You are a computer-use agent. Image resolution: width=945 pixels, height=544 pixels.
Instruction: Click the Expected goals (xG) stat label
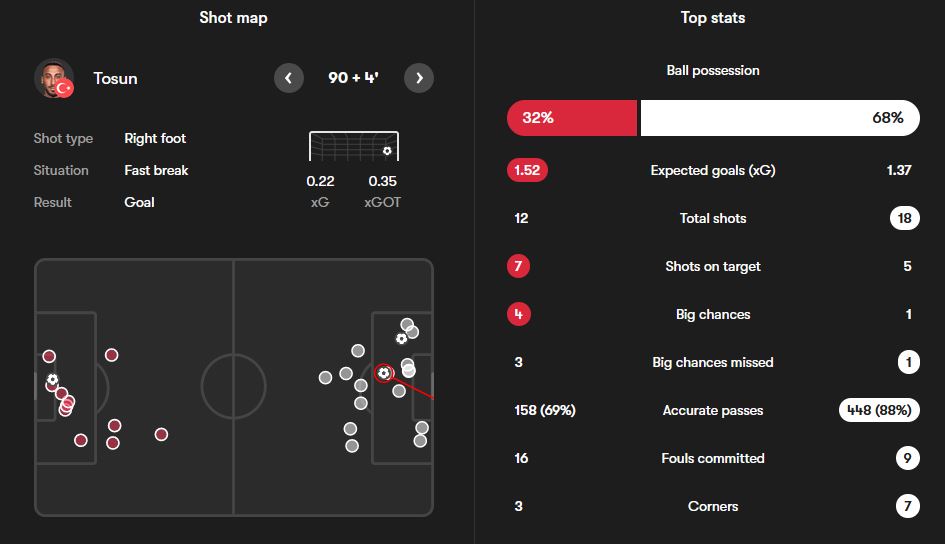pos(713,170)
